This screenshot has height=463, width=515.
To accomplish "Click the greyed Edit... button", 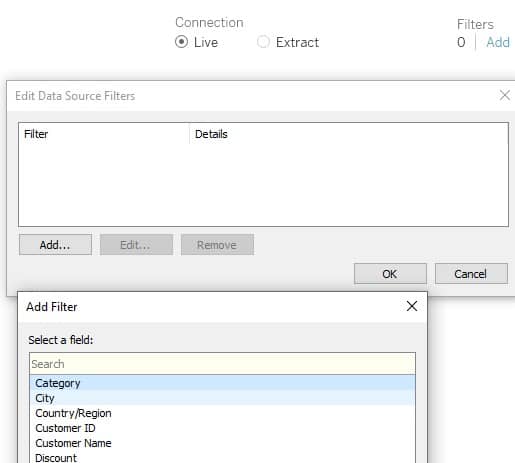I will 136,245.
